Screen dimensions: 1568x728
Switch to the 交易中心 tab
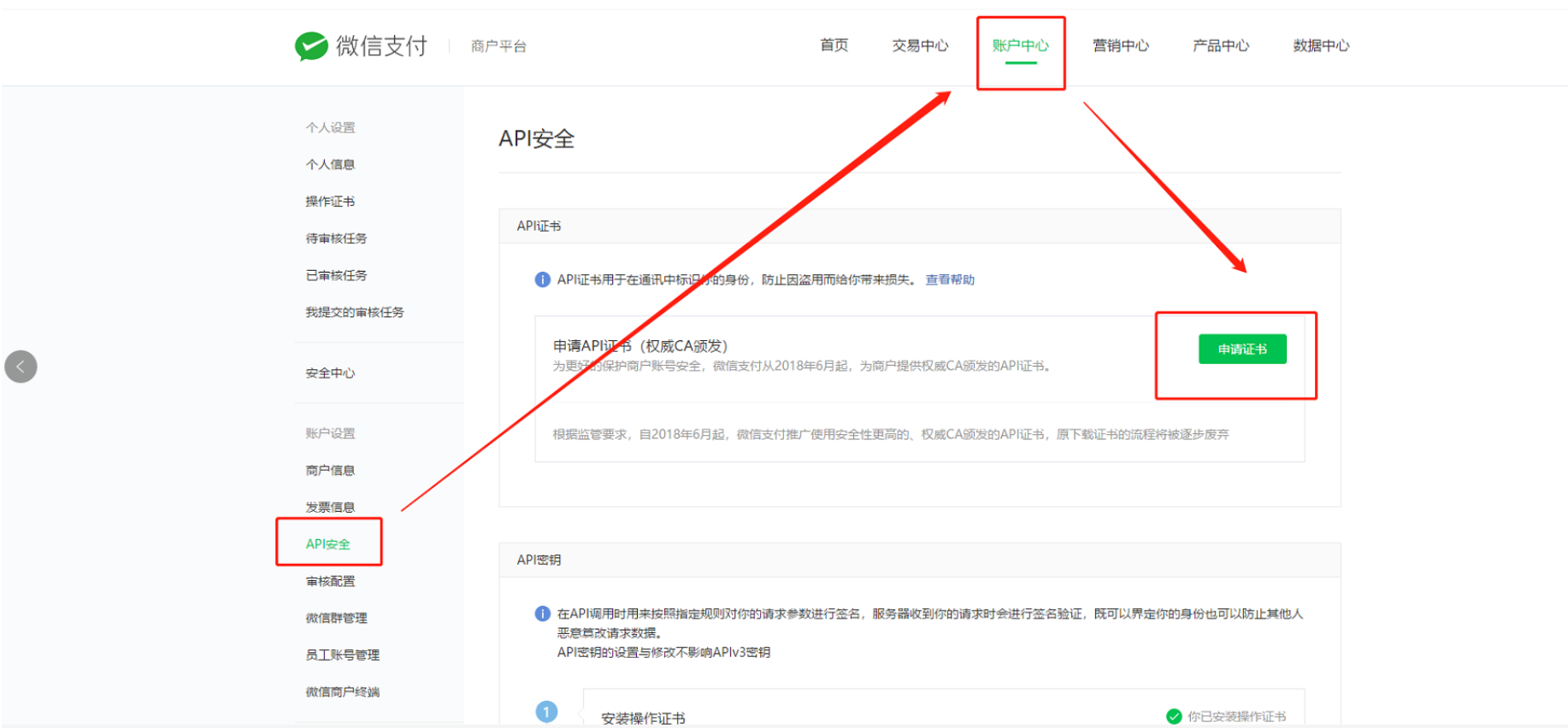point(920,45)
